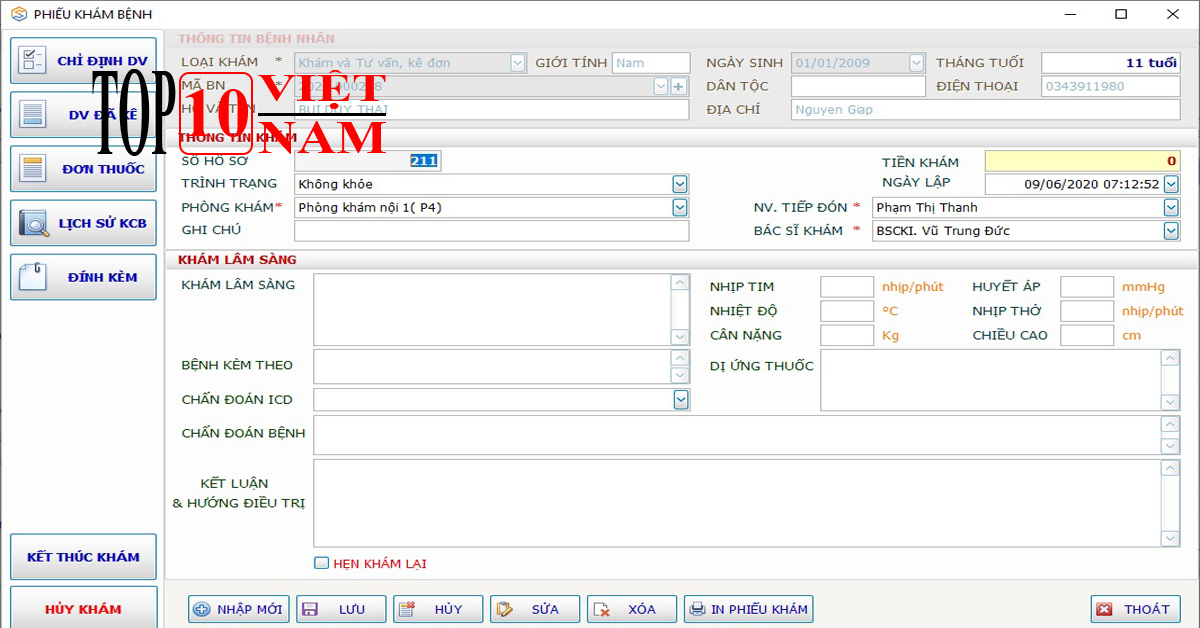Open the NV. TIẾP ĐÓN dropdown
Image resolution: width=1200 pixels, height=628 pixels.
pos(1171,207)
